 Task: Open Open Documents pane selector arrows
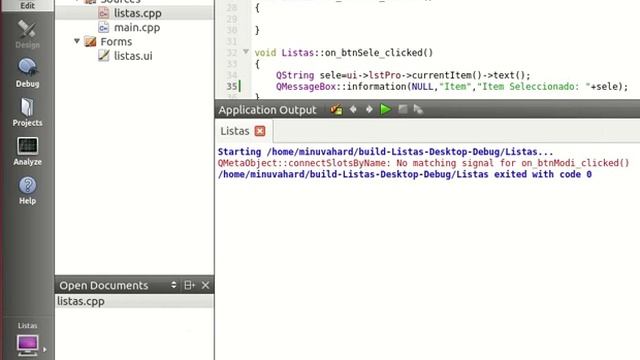point(173,285)
